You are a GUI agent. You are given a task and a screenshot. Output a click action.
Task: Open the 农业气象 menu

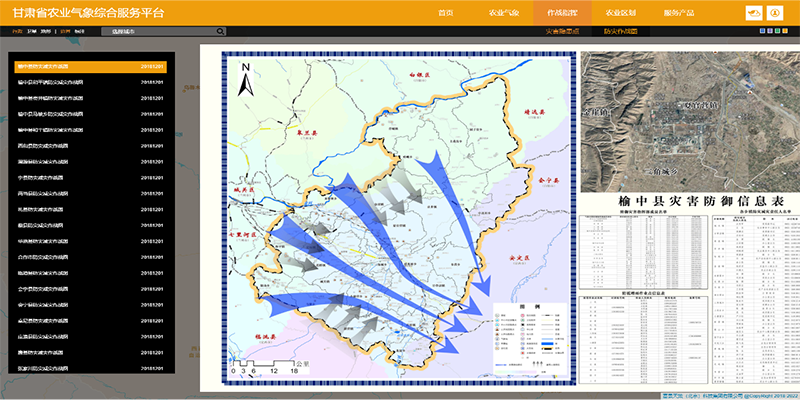click(504, 13)
